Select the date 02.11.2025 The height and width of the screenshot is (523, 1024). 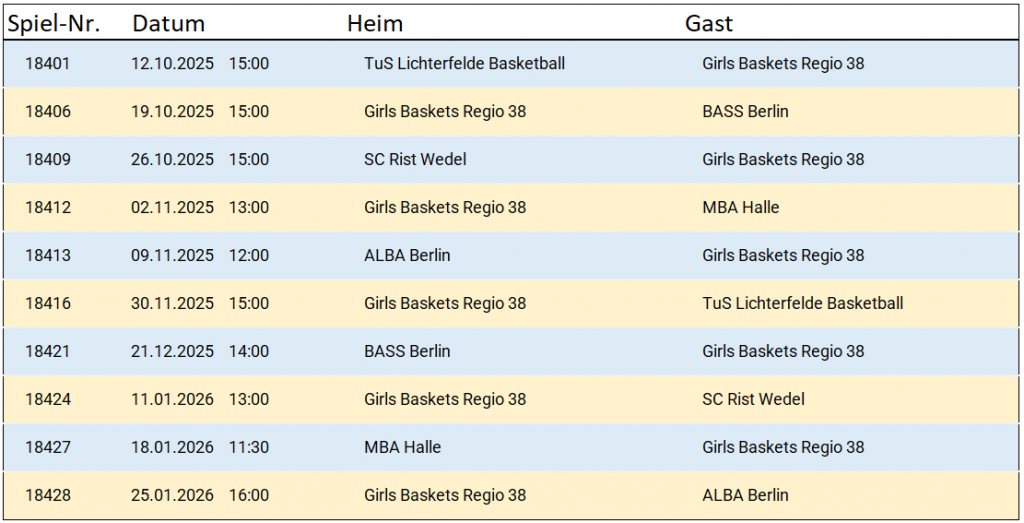pos(172,208)
